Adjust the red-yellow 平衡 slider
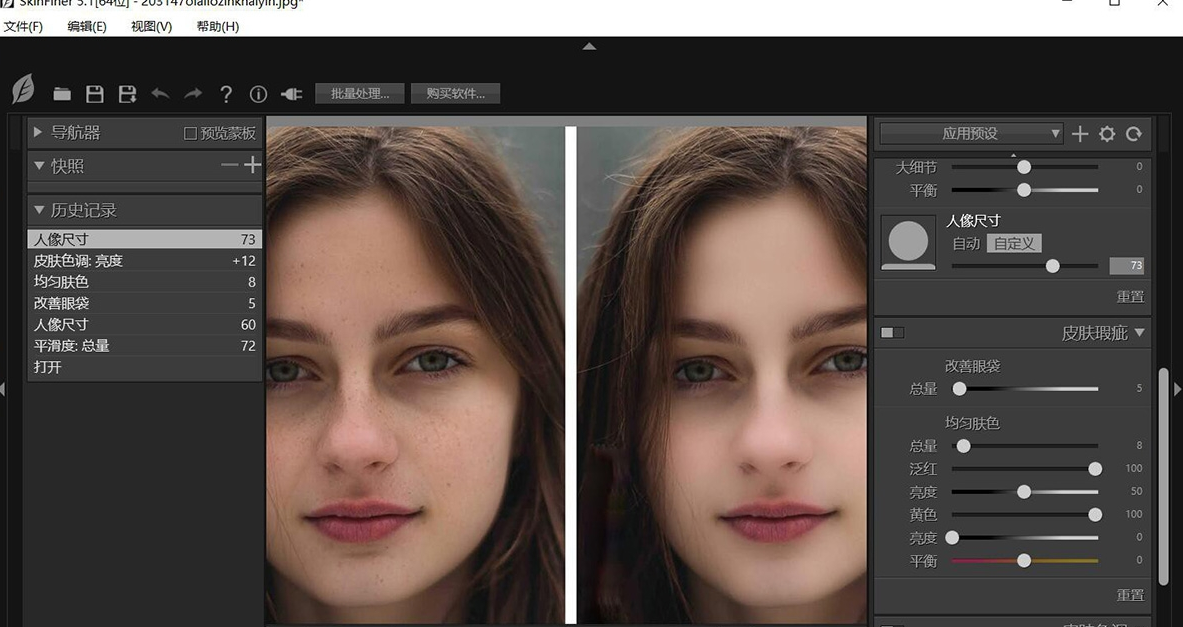 tap(1024, 561)
